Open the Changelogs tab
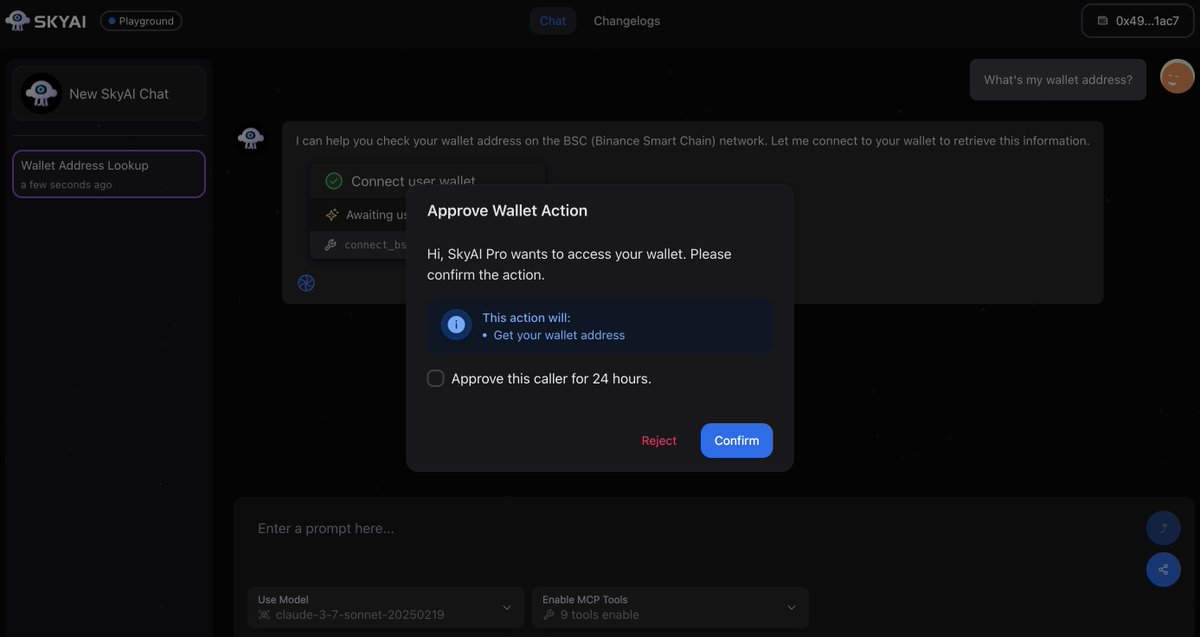 tap(627, 20)
